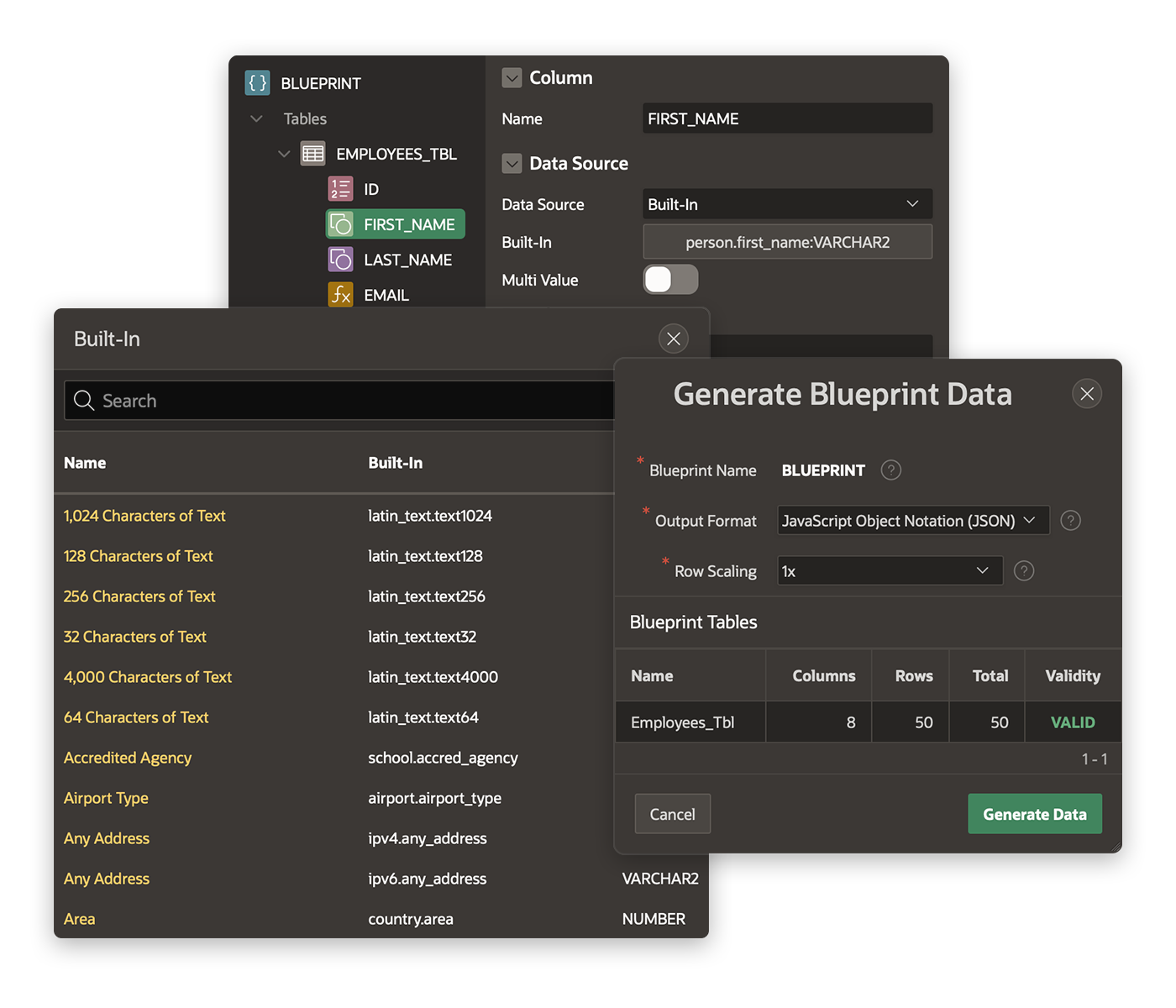Click inside the Built-In search field
This screenshot has width=1176, height=1008.
(252, 401)
